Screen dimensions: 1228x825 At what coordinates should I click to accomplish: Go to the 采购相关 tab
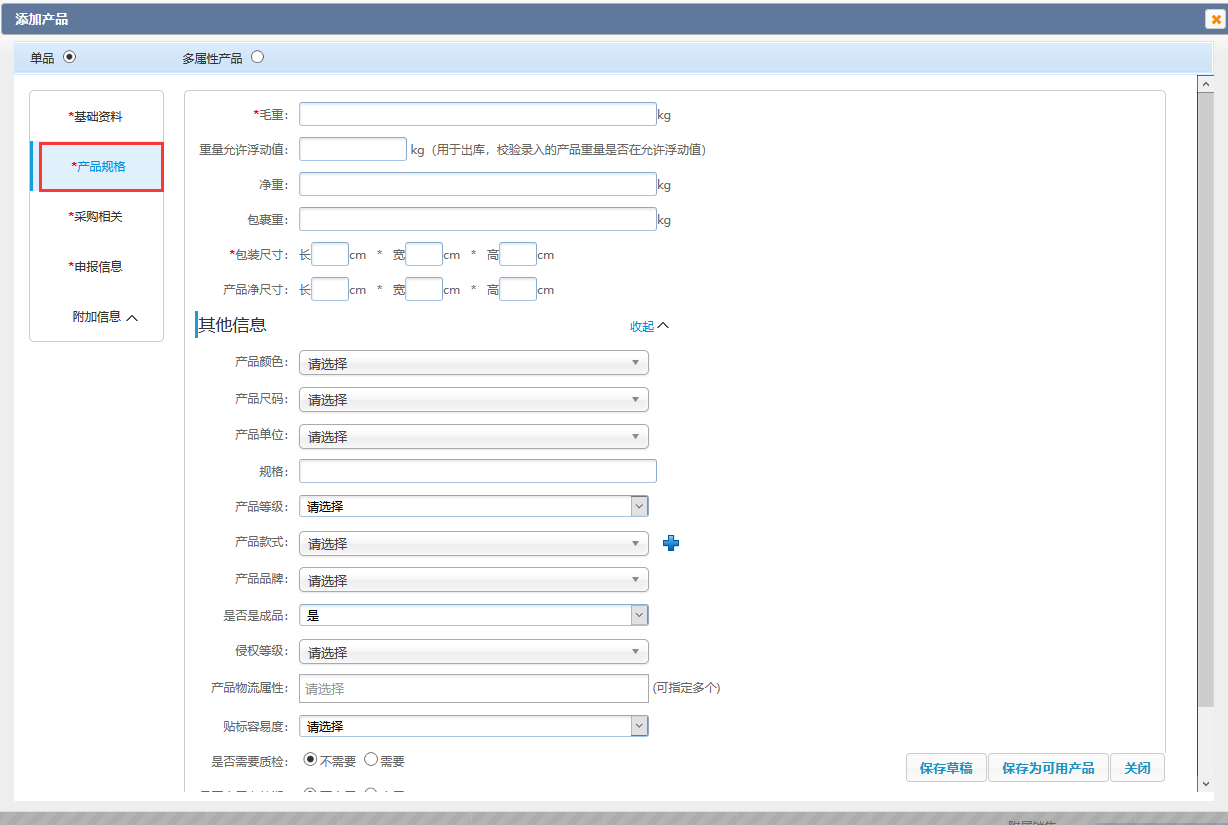pos(97,217)
